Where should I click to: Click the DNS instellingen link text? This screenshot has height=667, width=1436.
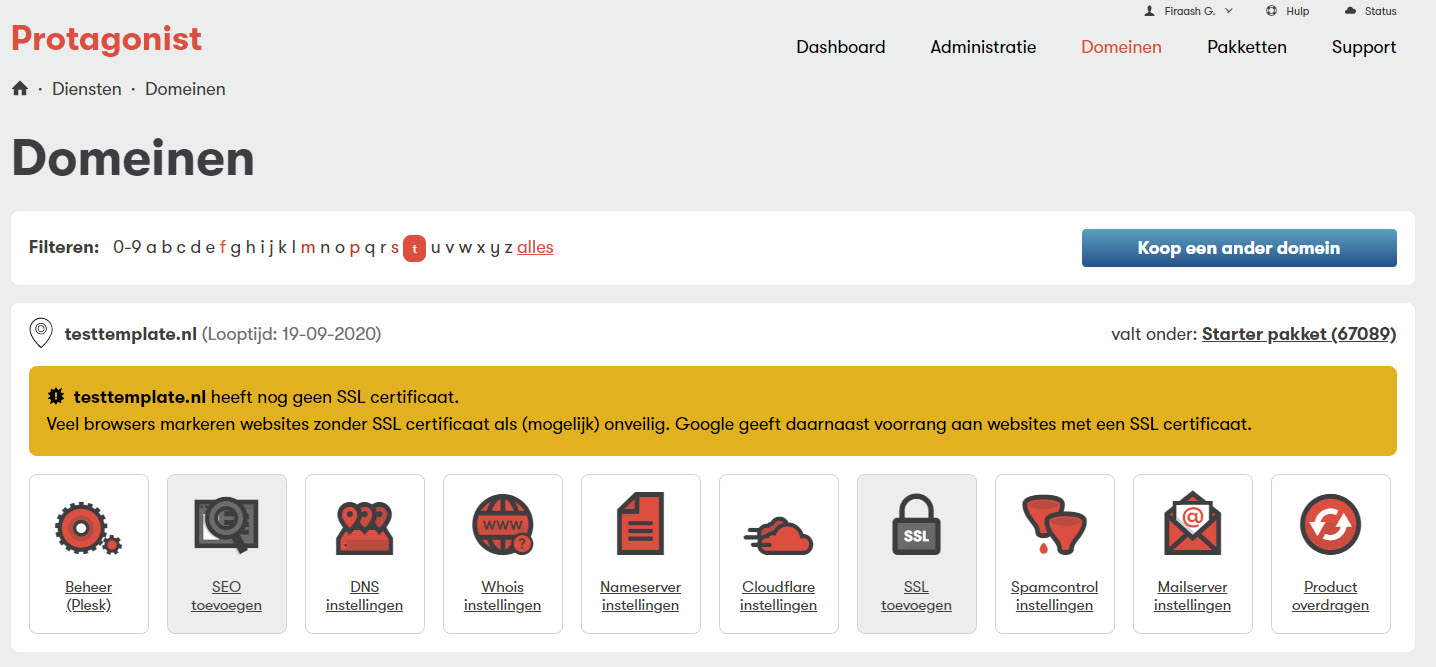[x=364, y=596]
